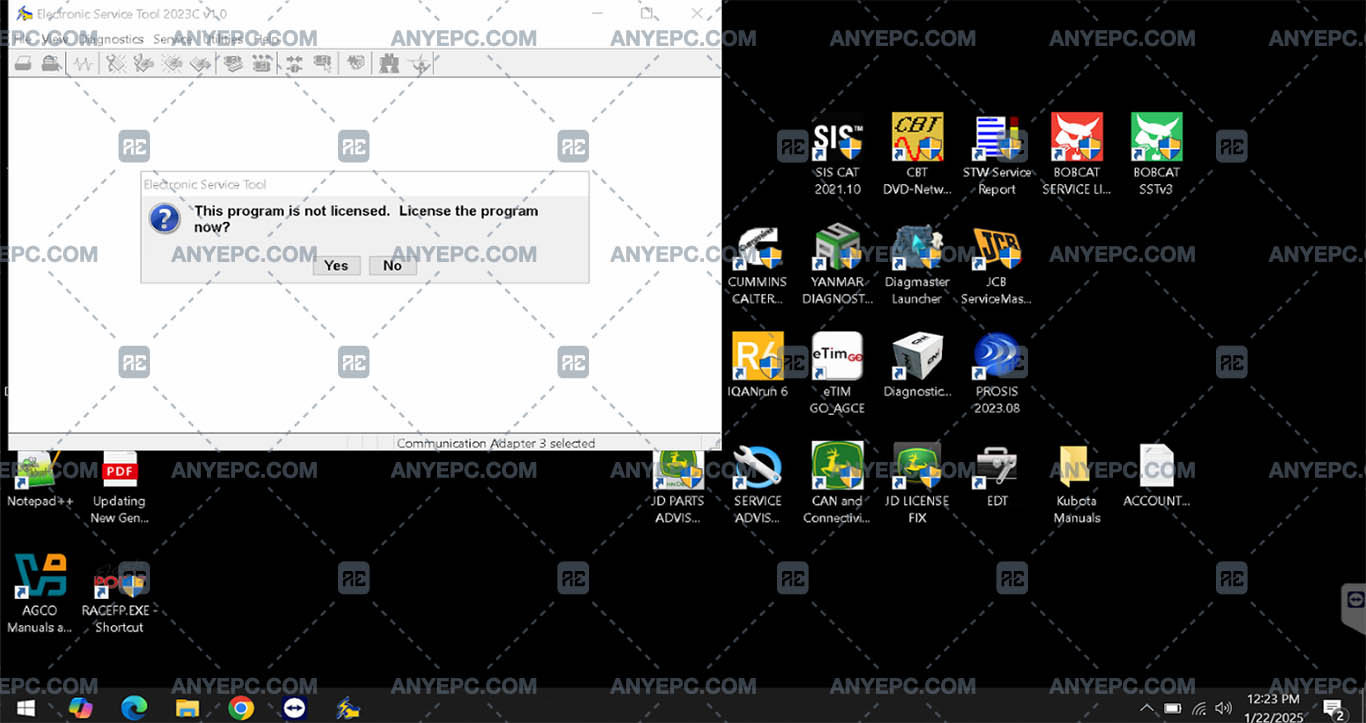Select the AGCO Manuals desktop shortcut
The image size is (1366, 723).
tap(40, 594)
